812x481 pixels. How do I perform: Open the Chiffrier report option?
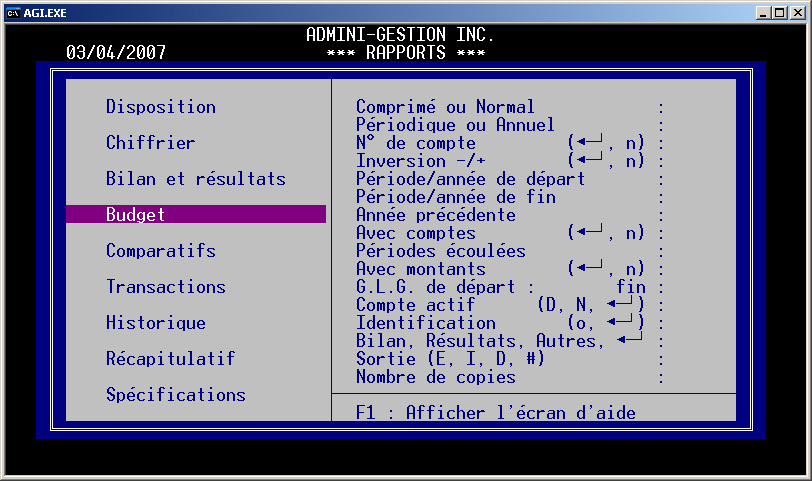pos(151,143)
